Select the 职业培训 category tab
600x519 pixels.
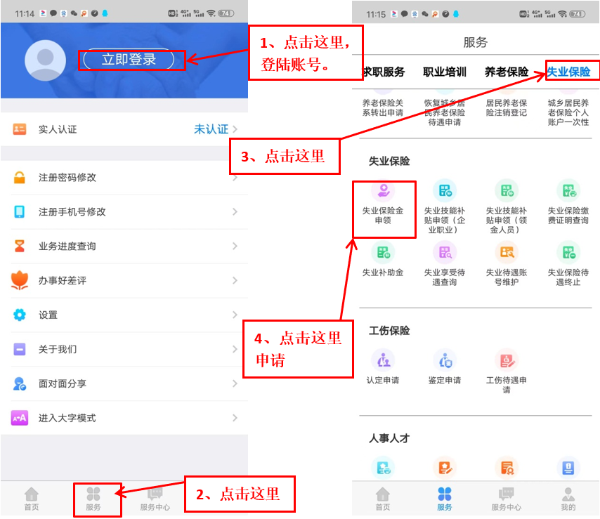[445, 72]
